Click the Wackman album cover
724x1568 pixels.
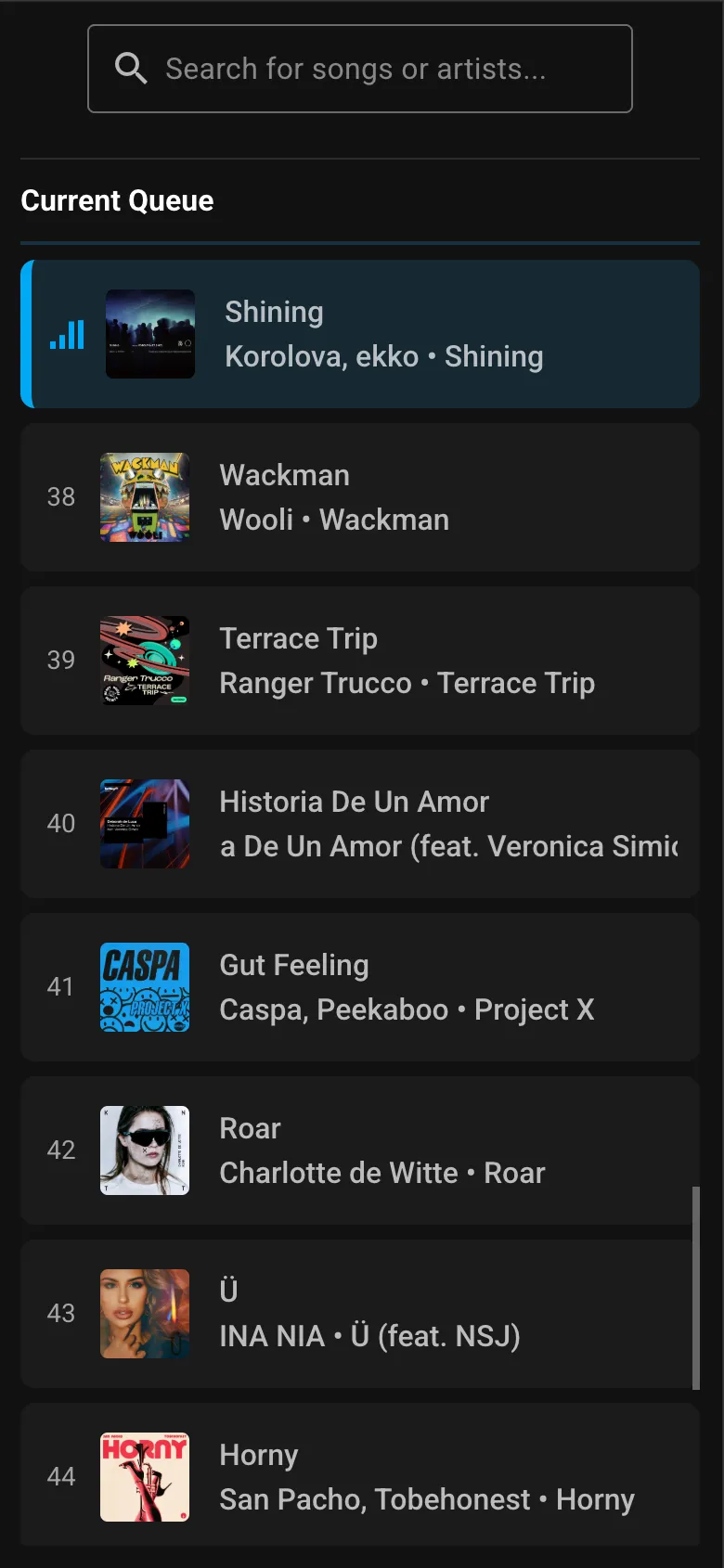(x=145, y=497)
